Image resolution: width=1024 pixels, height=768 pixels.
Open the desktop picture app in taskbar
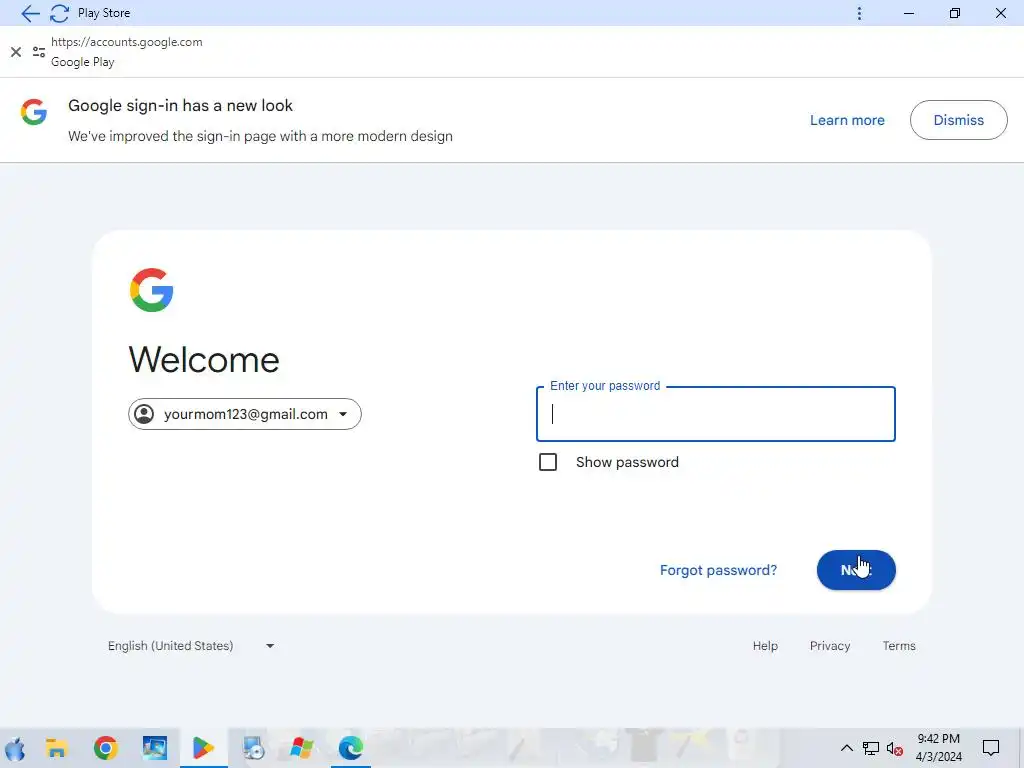155,748
